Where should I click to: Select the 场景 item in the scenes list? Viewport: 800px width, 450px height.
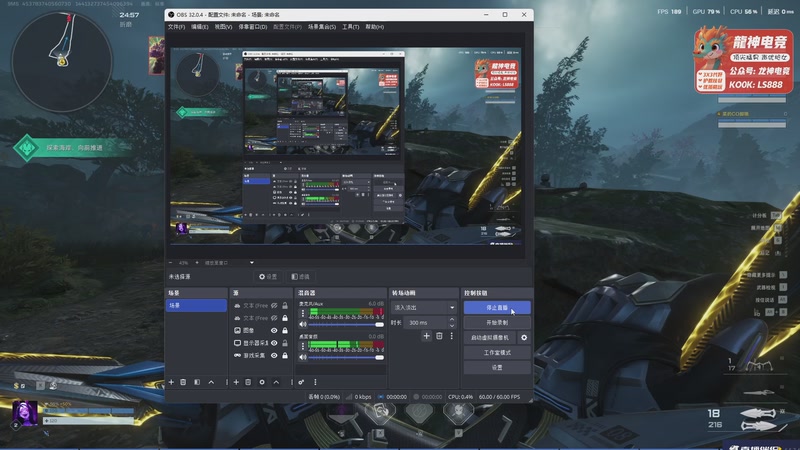pyautogui.click(x=196, y=305)
